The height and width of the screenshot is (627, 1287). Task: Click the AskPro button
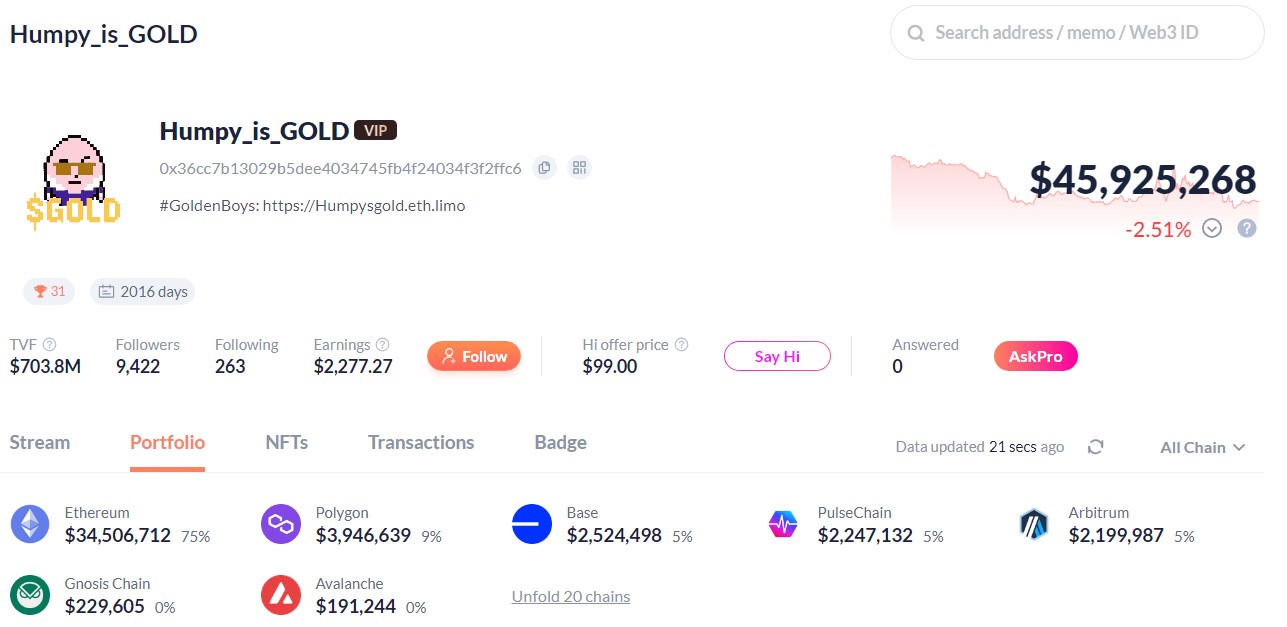tap(1035, 355)
